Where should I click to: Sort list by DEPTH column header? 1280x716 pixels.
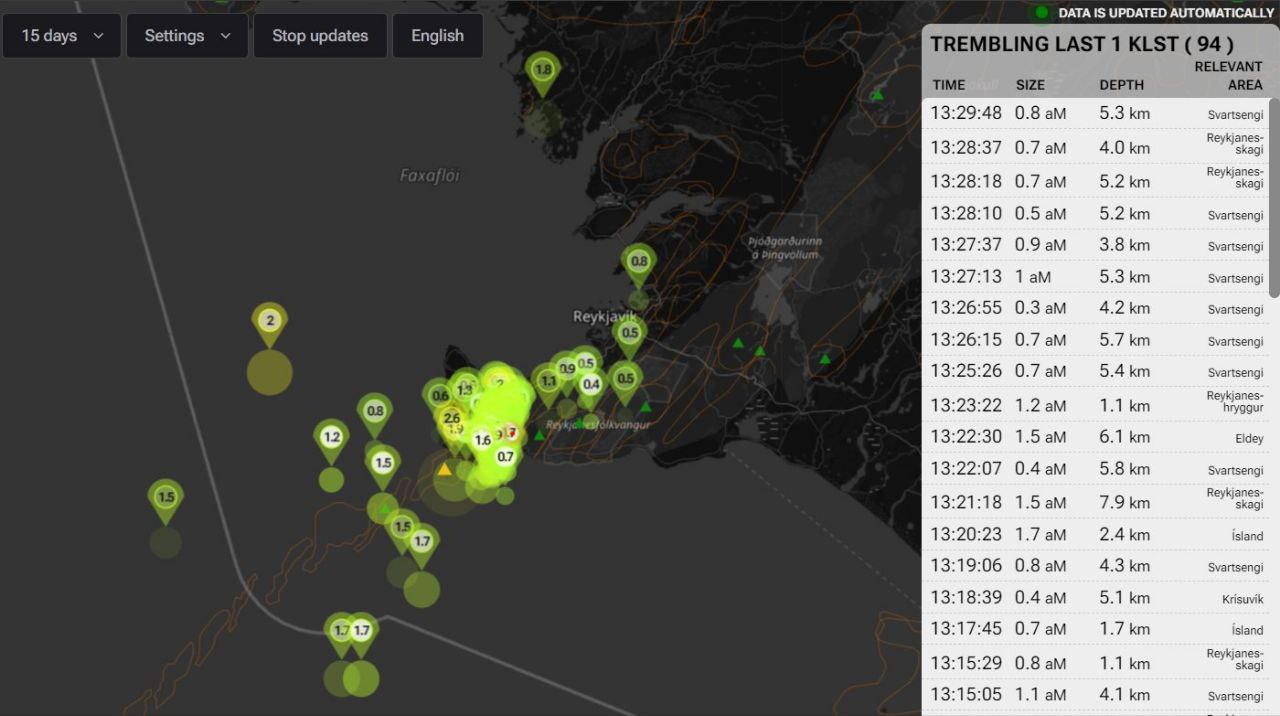pos(1121,85)
